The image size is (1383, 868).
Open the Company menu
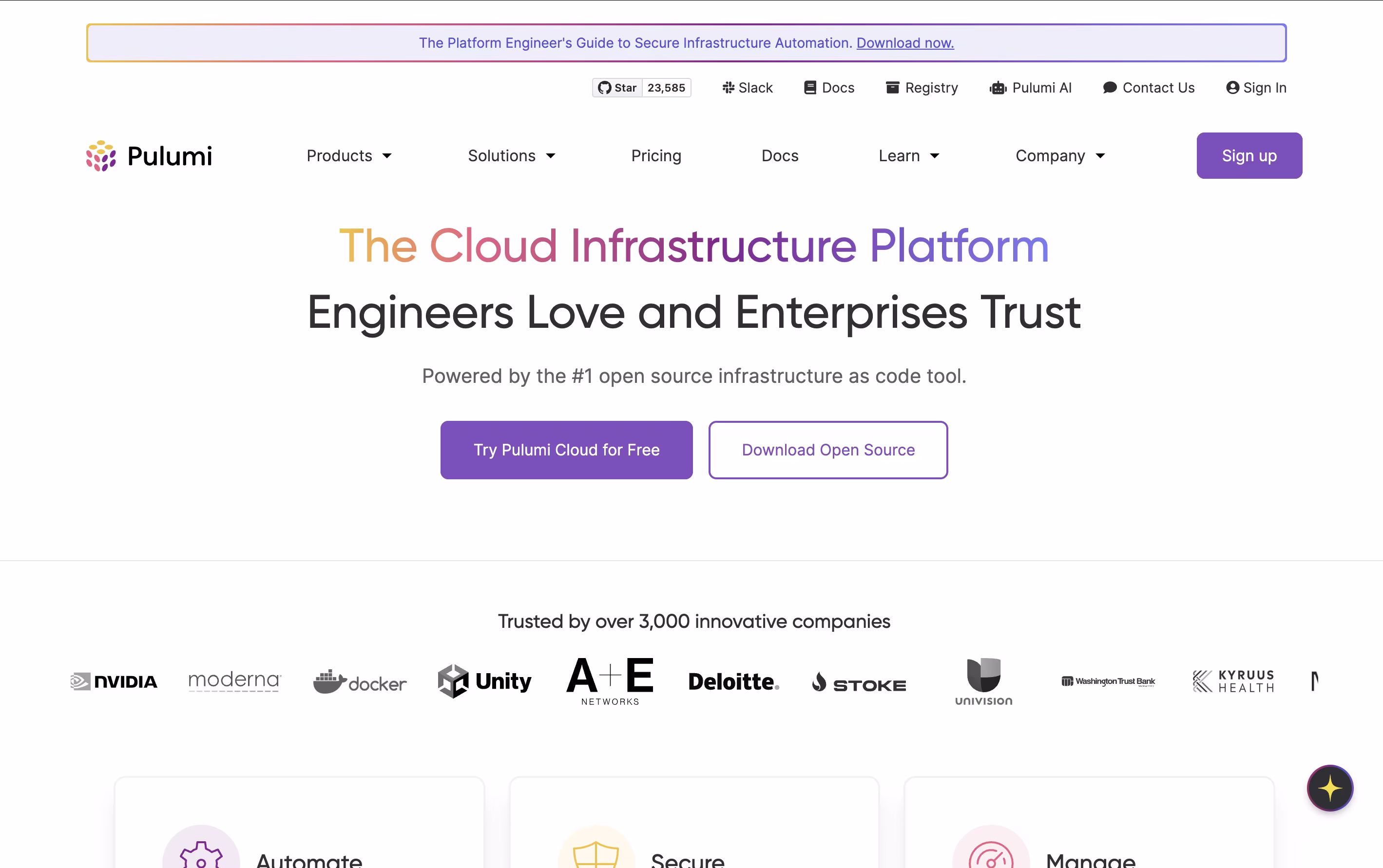pos(1060,155)
